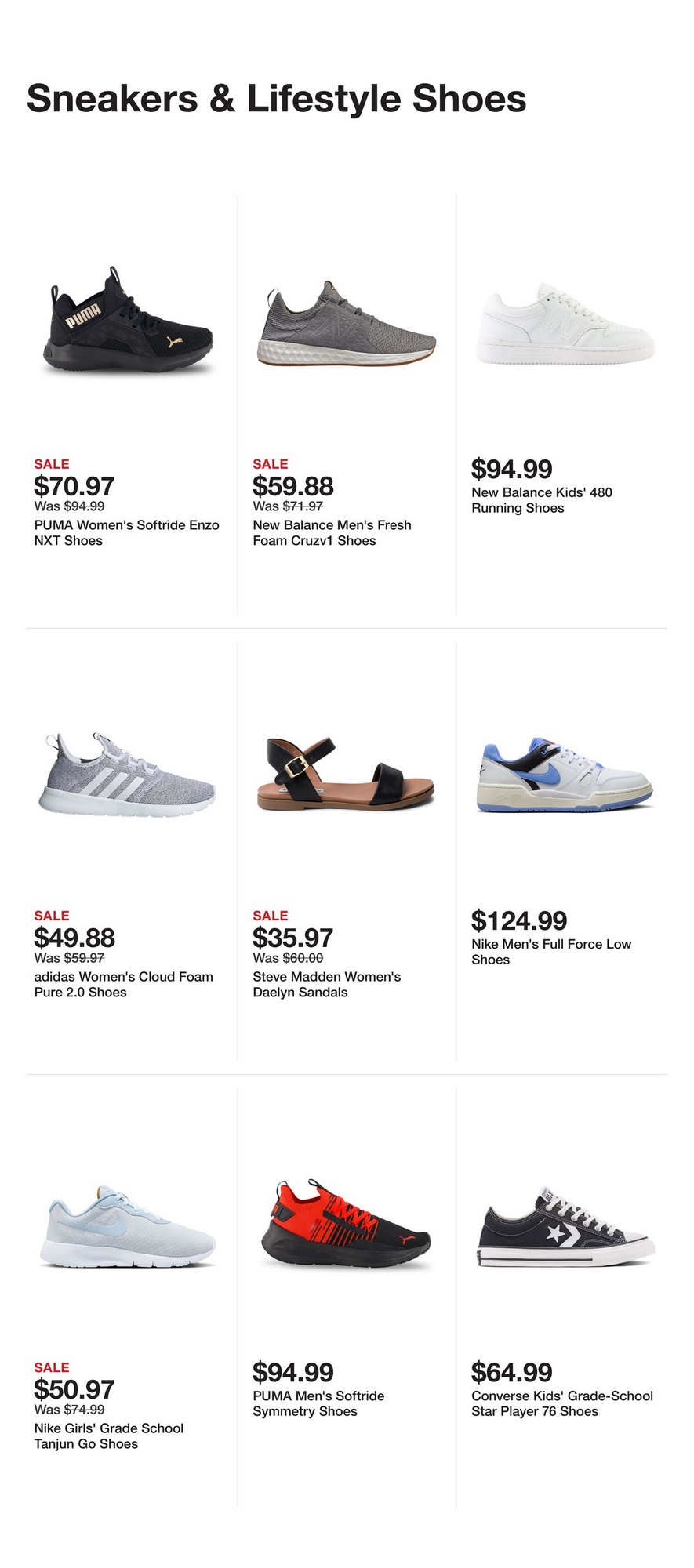Click adidas Women's Cloud Foam Pure 2.0 title
Viewport: 694px width, 1568px height.
[123, 985]
